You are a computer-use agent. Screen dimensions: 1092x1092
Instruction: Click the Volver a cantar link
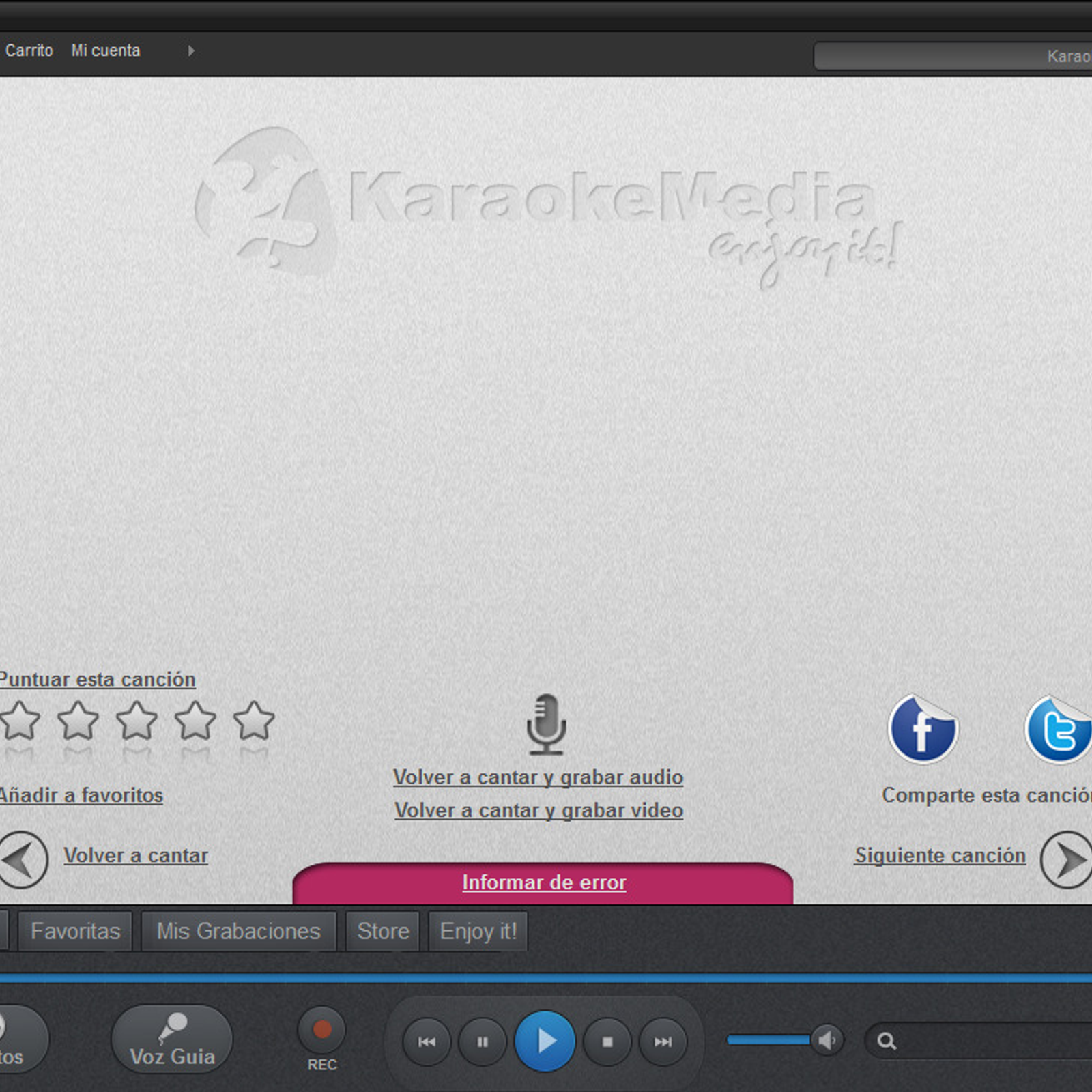point(136,855)
